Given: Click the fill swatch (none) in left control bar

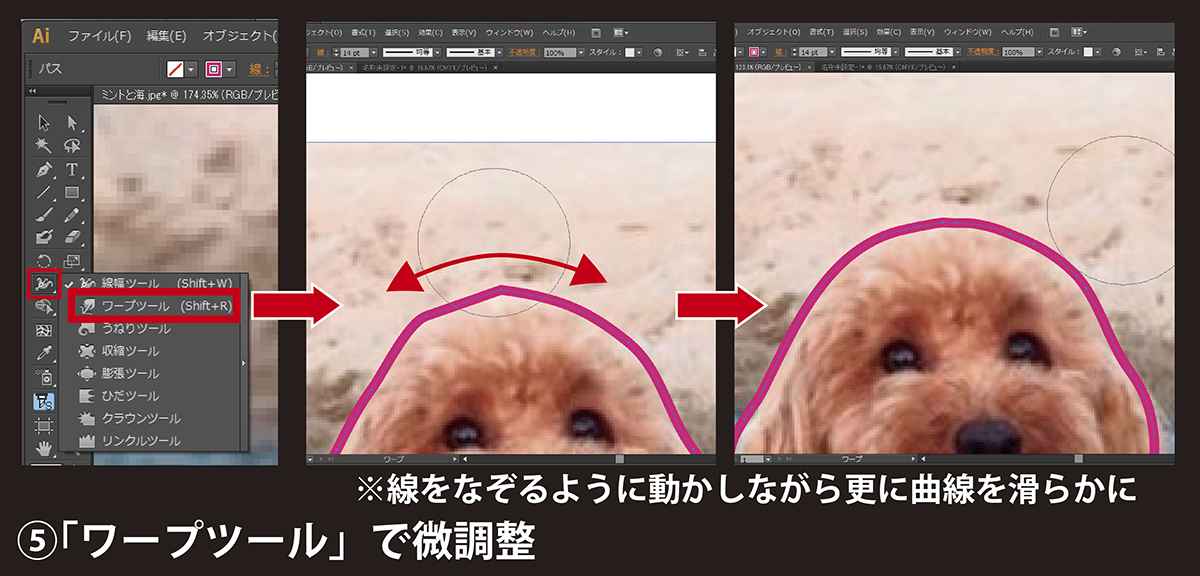Looking at the screenshot, I should (x=175, y=70).
